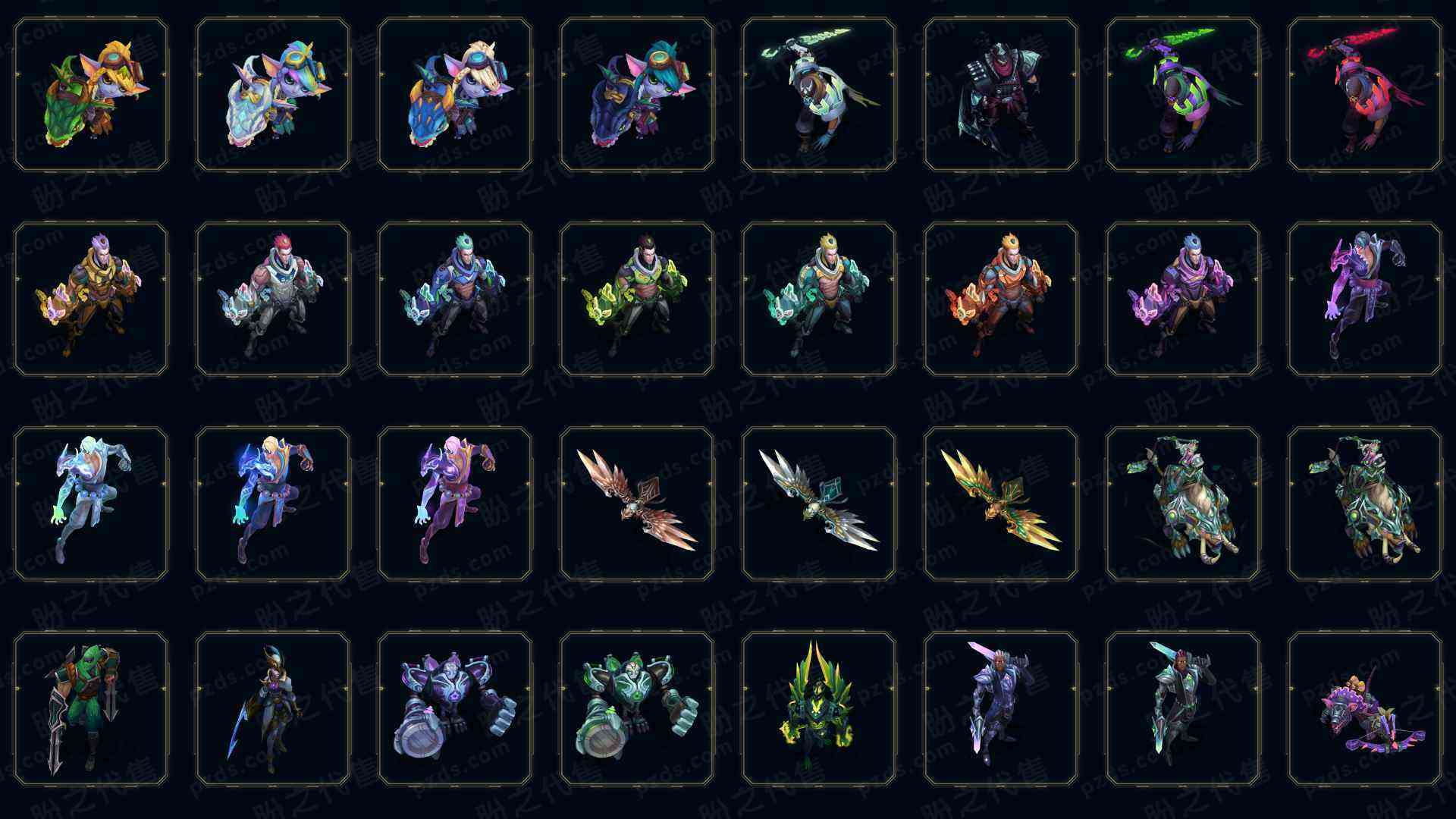Choose the green golem with cannon arm
This screenshot has height=819, width=1456.
point(637,708)
